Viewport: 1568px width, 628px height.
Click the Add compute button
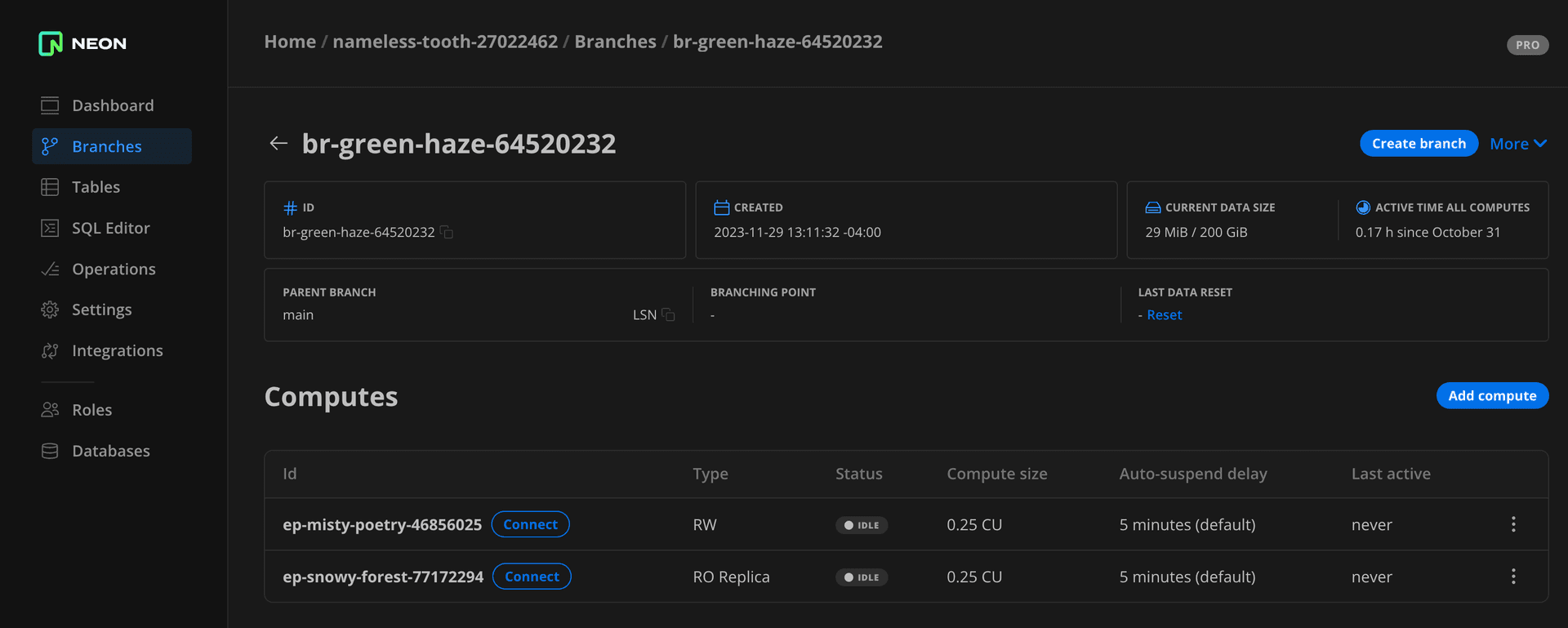tap(1491, 396)
